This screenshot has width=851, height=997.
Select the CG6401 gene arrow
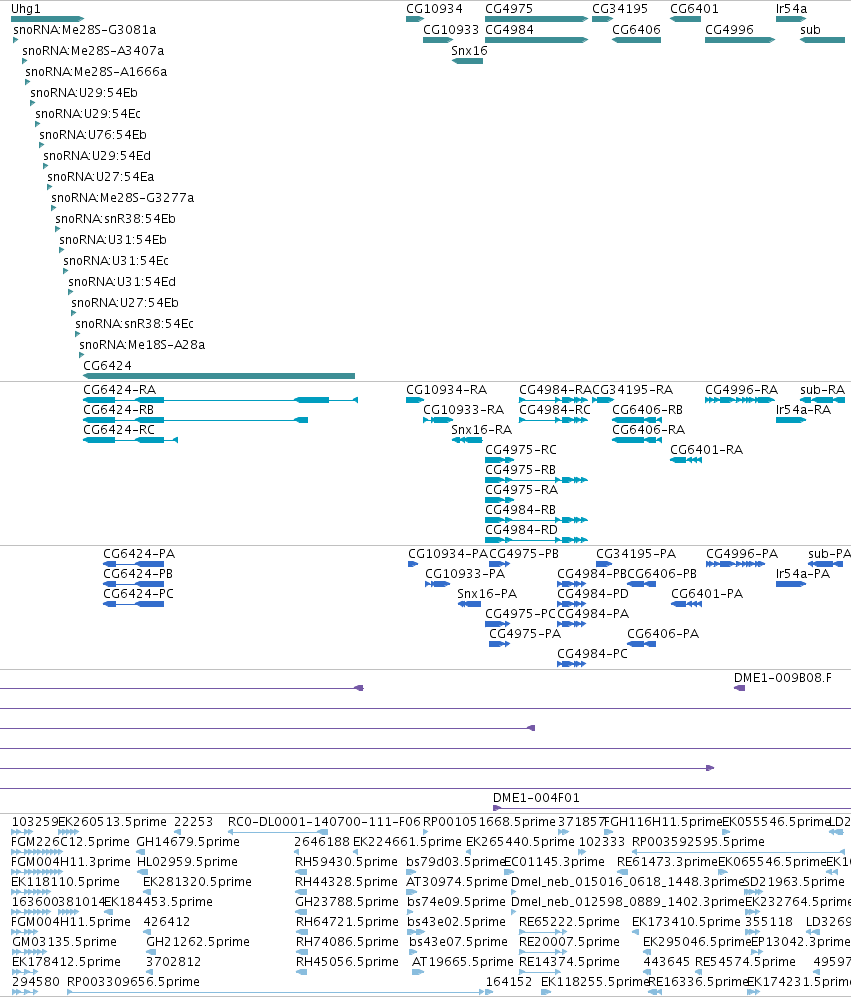pos(685,19)
